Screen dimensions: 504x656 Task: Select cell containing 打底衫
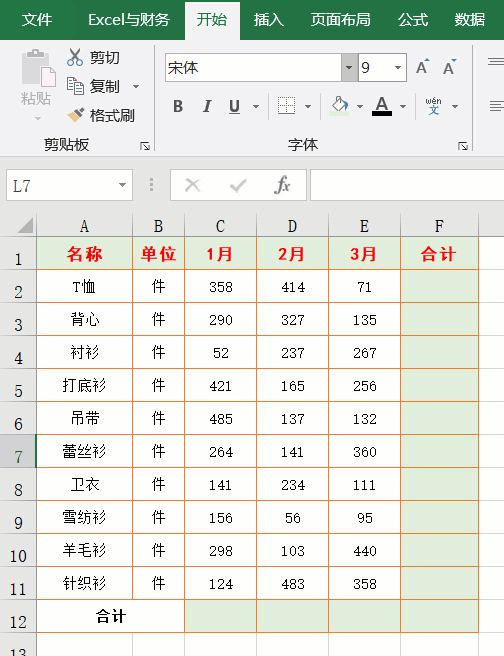pos(84,385)
